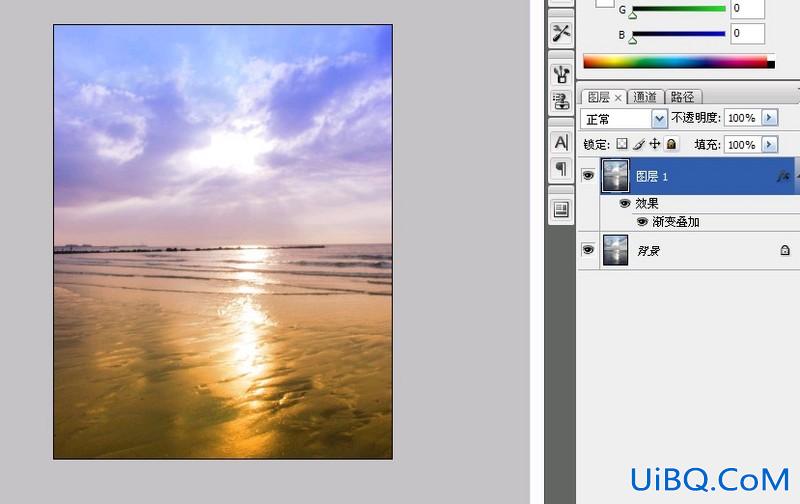Screen dimensions: 800x504
Task: Open the 填充 fill slider arrow
Action: (x=769, y=145)
